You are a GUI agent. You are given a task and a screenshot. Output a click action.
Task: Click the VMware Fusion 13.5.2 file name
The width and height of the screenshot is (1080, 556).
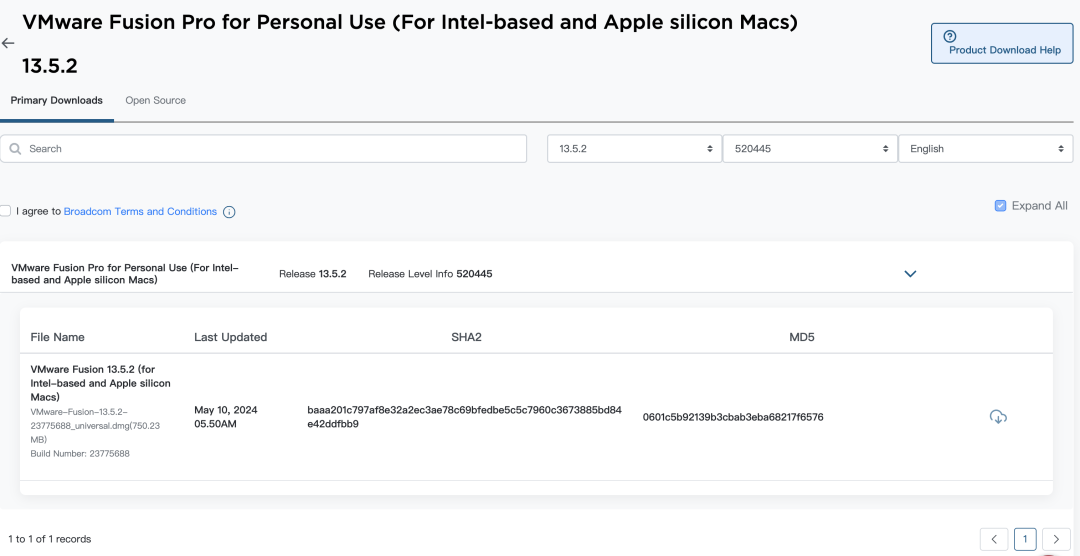[100, 383]
